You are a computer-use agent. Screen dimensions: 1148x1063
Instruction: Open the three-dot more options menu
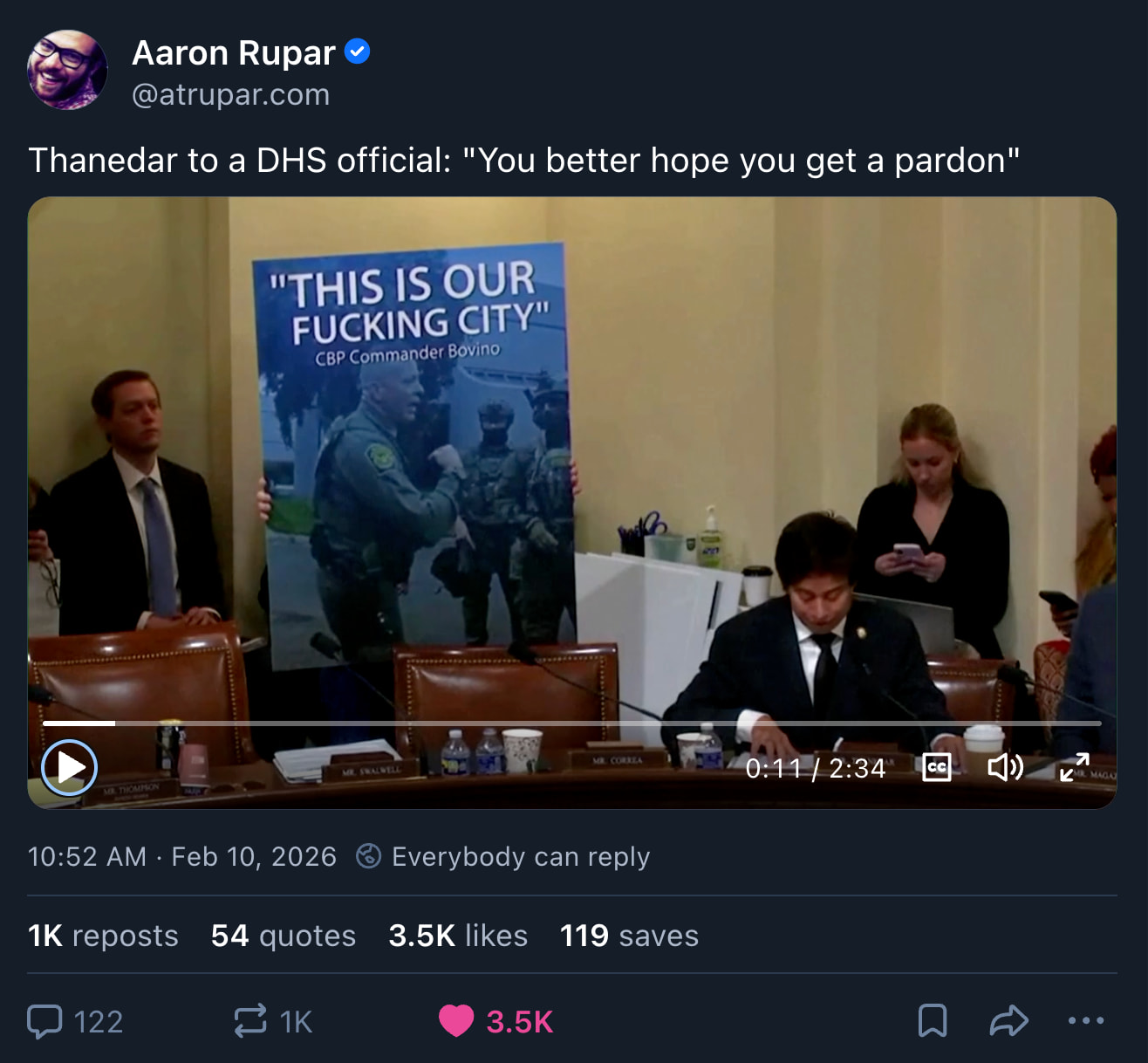coord(1085,1020)
